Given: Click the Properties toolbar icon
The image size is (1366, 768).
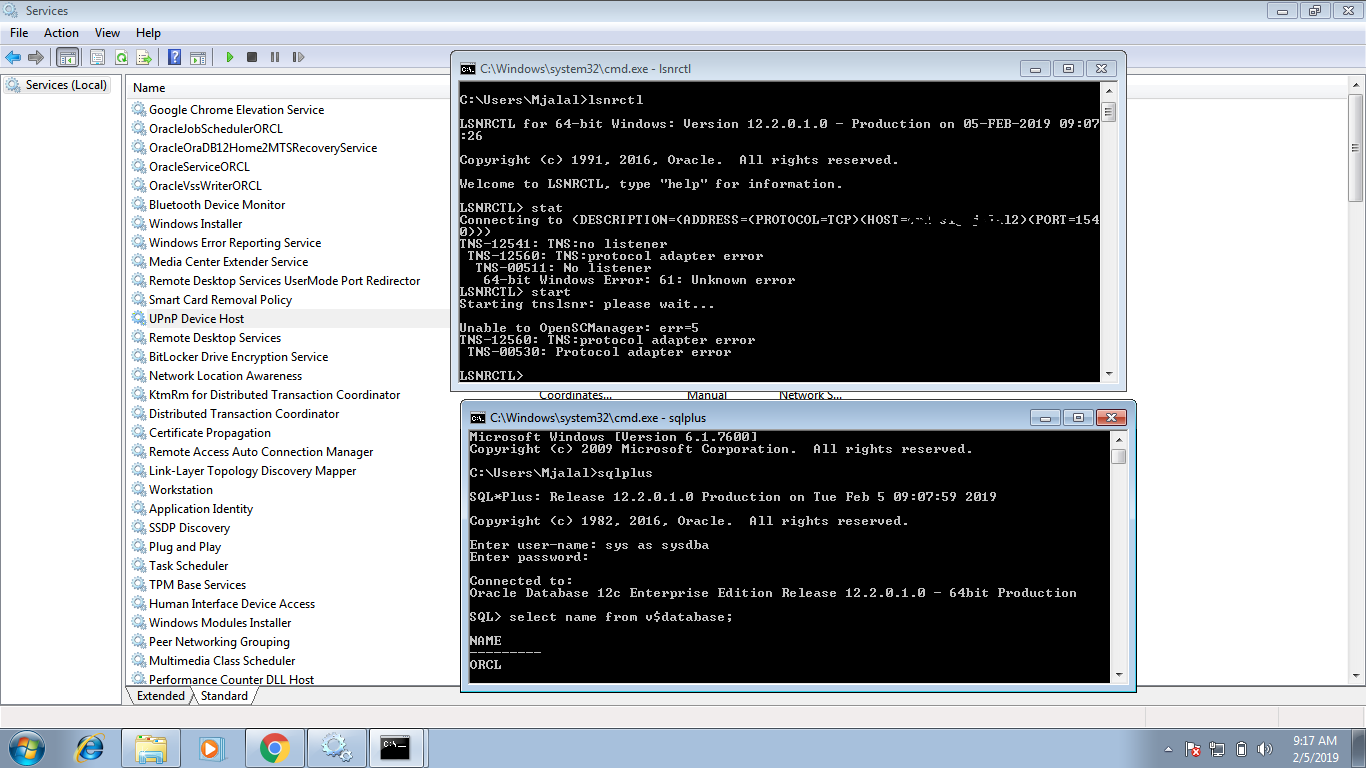Looking at the screenshot, I should pyautogui.click(x=97, y=58).
